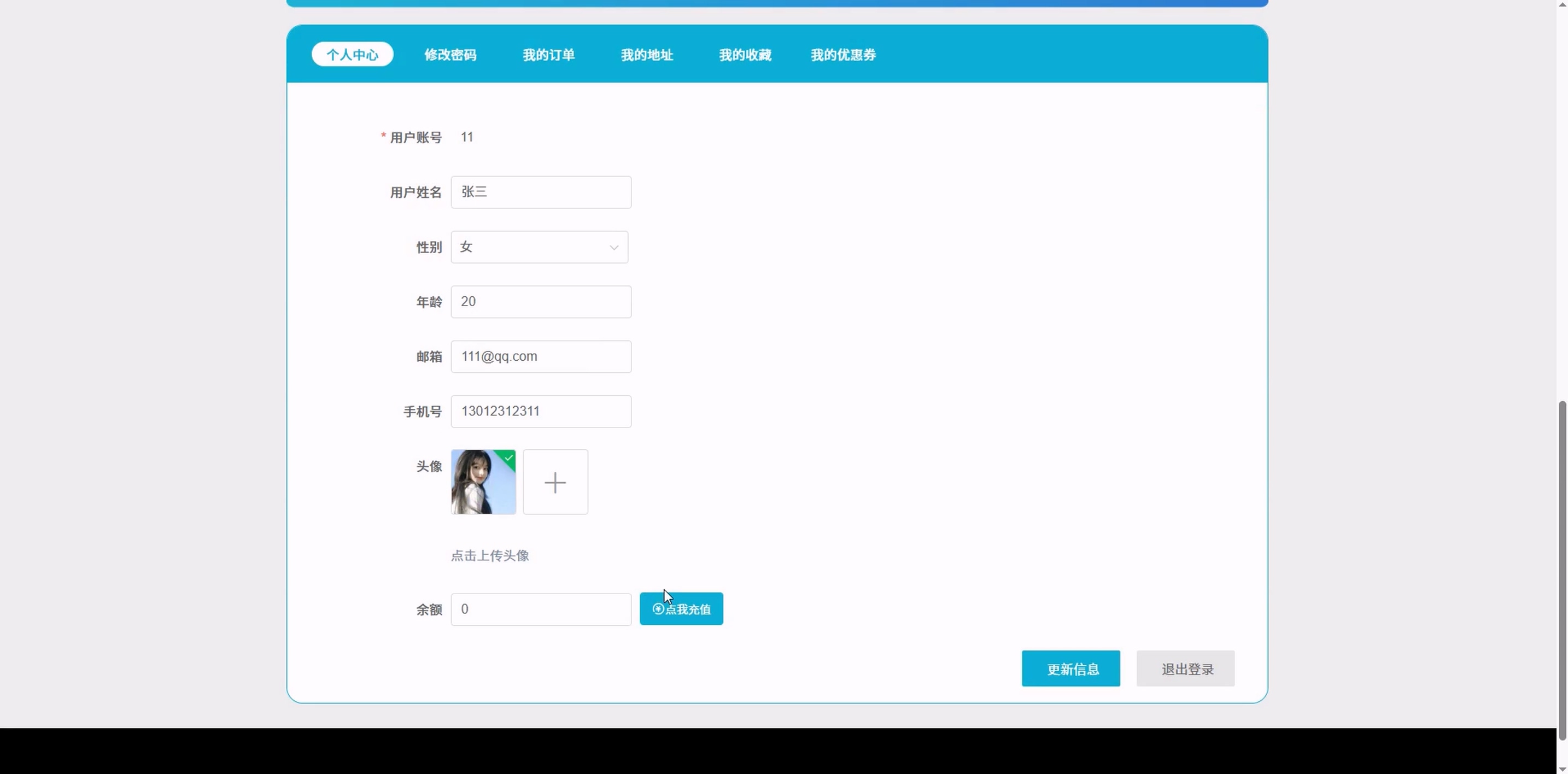The height and width of the screenshot is (774, 1568).
Task: Click the plus icon to upload avatar
Action: 555,482
